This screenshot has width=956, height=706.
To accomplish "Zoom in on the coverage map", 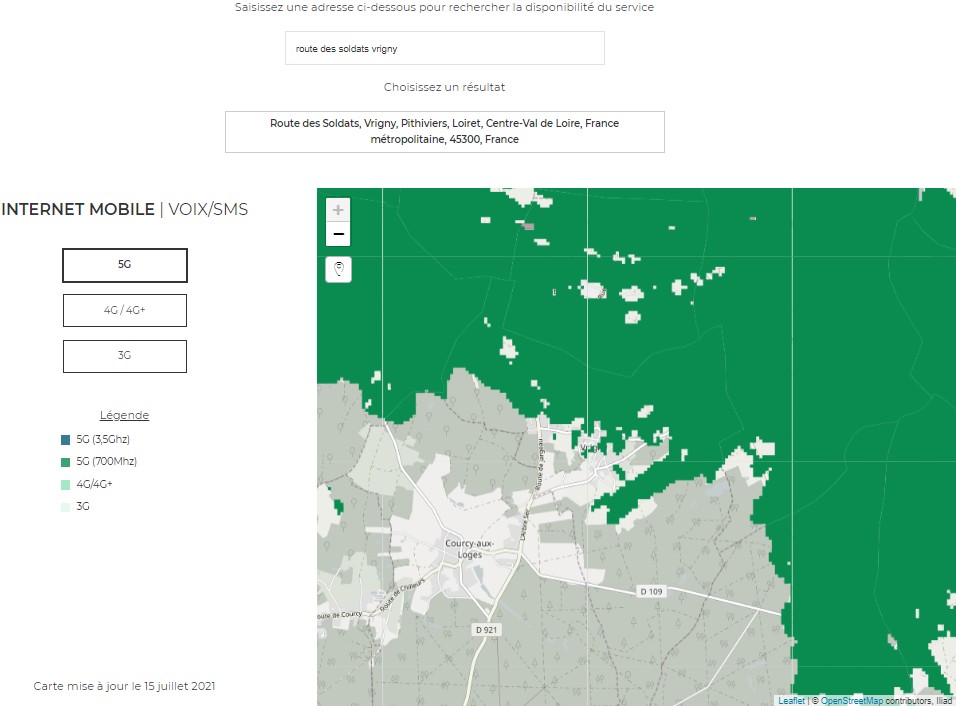I will point(338,210).
